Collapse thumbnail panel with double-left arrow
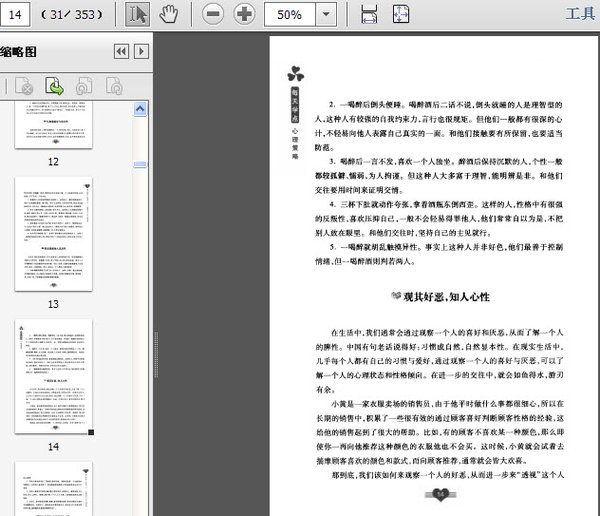Viewport: 600px width, 516px height. 121,51
